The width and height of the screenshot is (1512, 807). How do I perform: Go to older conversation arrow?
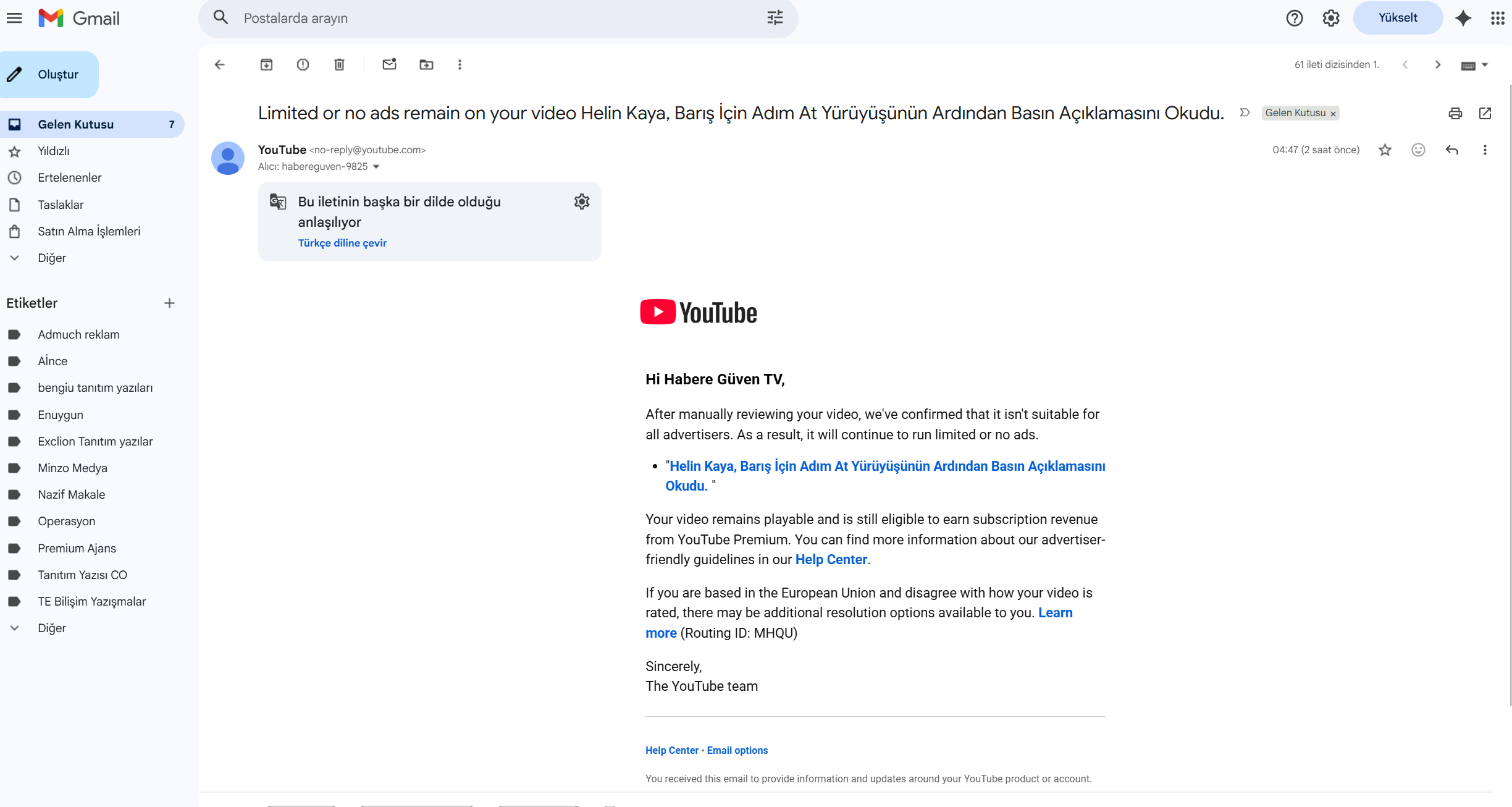[1438, 64]
